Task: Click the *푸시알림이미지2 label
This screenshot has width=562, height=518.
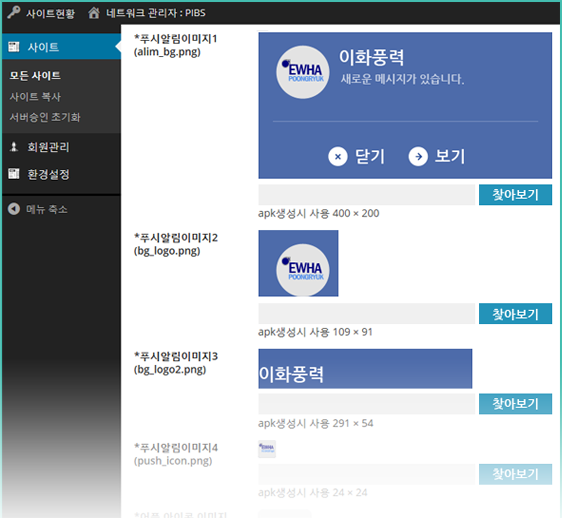Action: 176,237
